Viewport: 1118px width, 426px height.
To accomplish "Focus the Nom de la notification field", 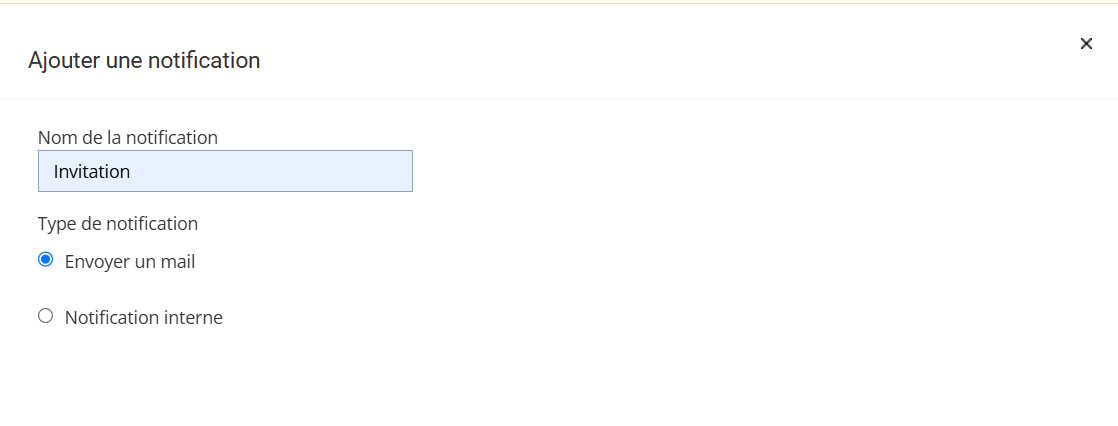I will [225, 171].
